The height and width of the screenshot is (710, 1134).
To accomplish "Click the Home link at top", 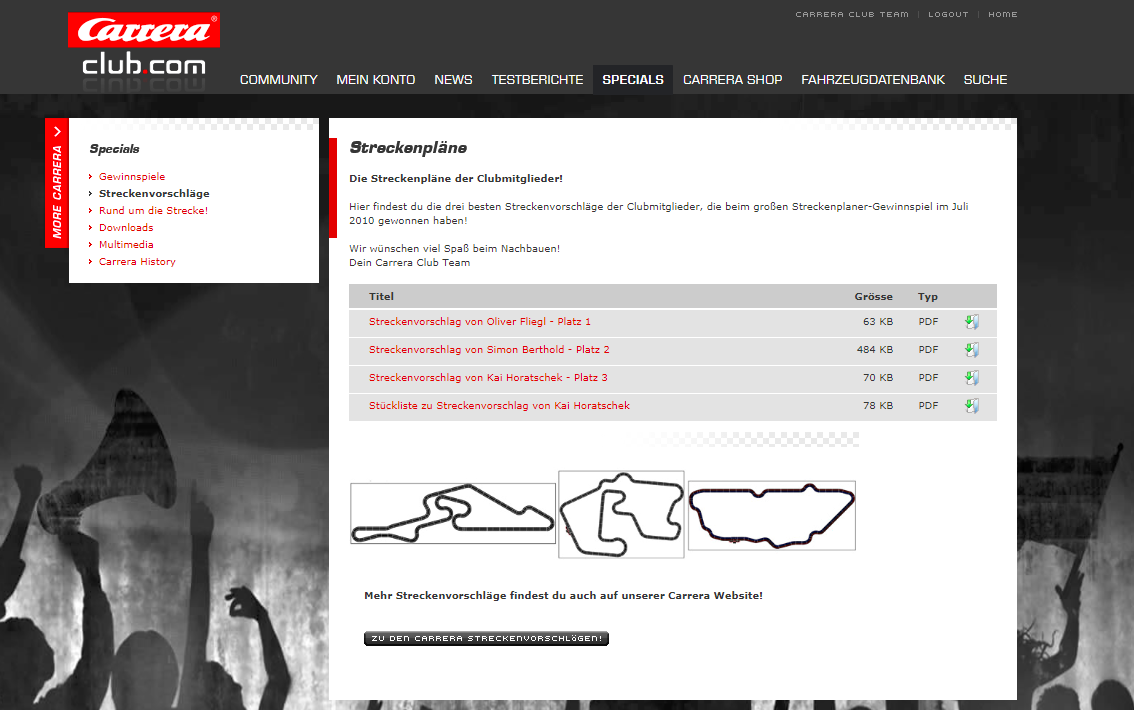I will (1002, 14).
